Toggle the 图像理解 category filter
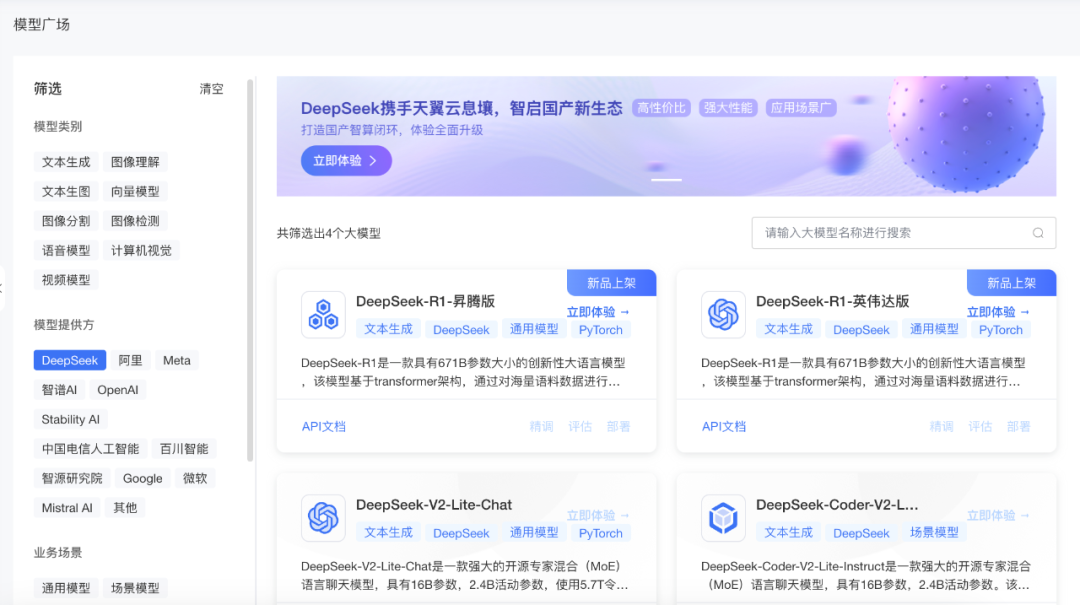The height and width of the screenshot is (605, 1080). point(135,162)
